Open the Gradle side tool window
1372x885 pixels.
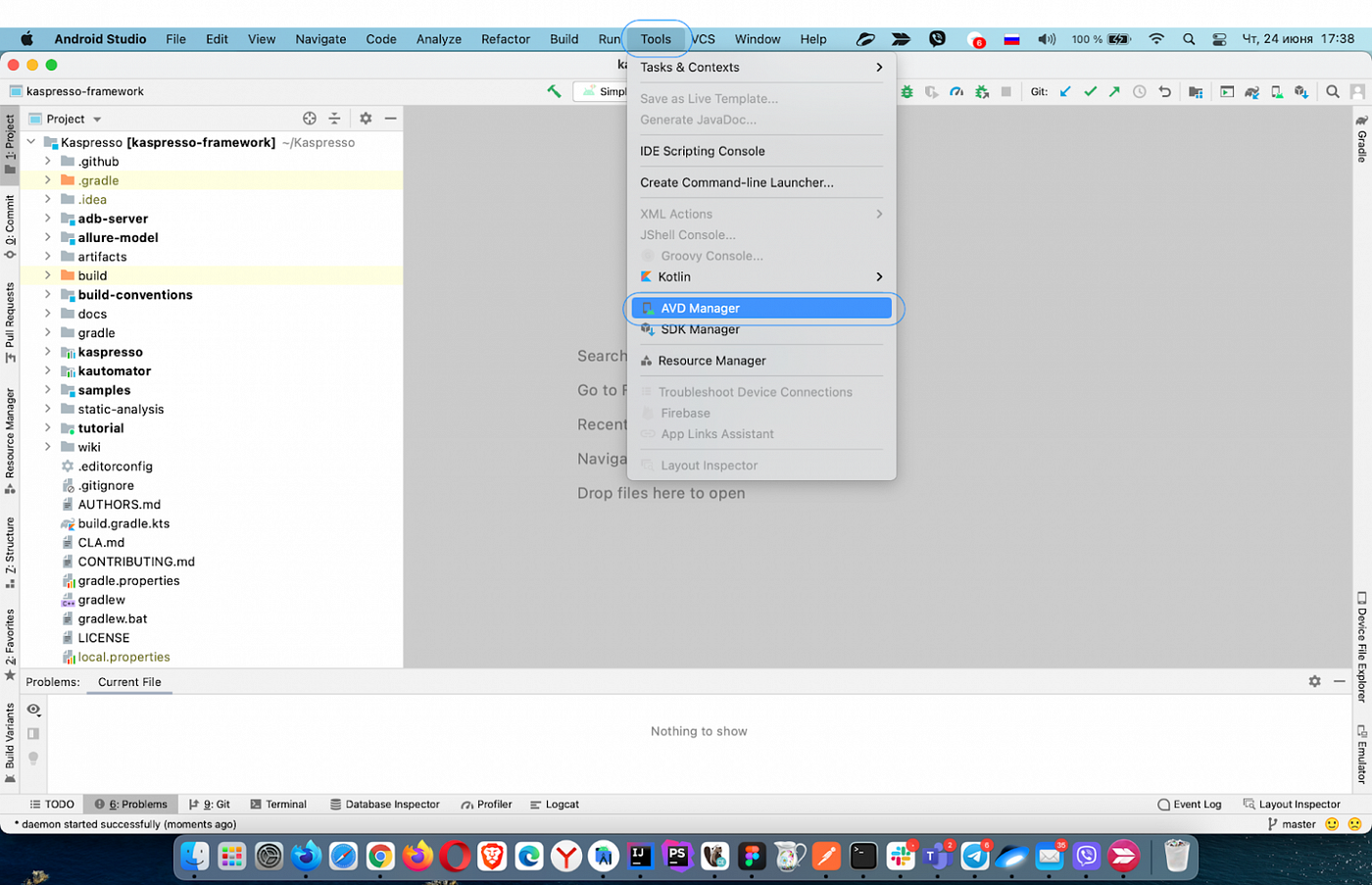tap(1361, 138)
